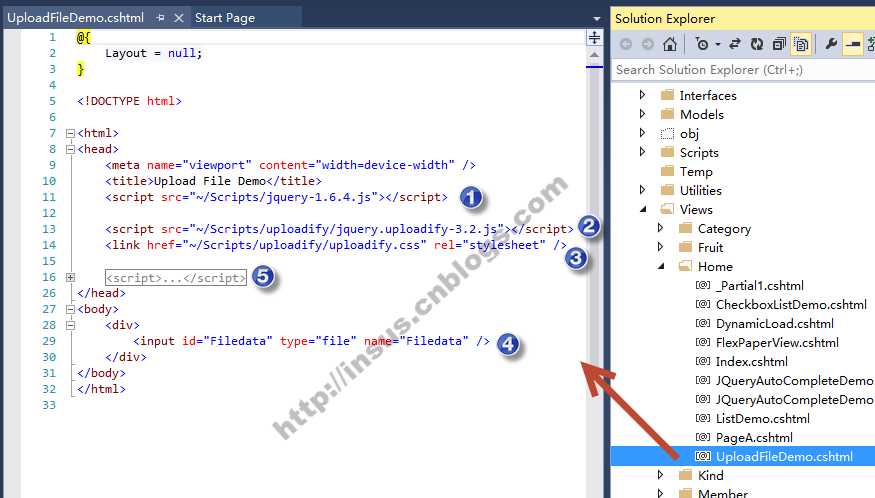875x498 pixels.
Task: Click Sync with Active Document icon
Action: click(x=735, y=44)
